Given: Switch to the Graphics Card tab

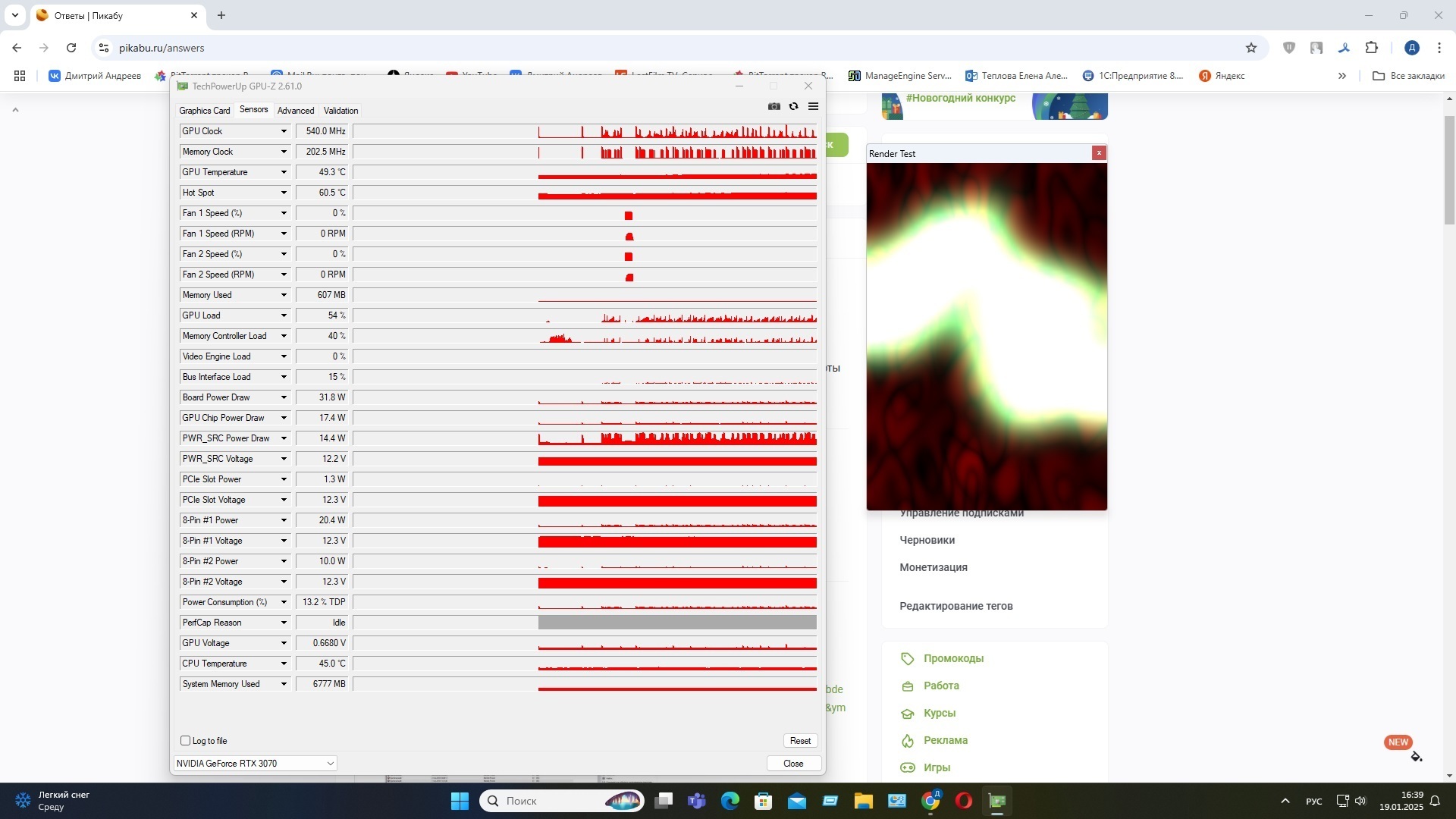Looking at the screenshot, I should click(204, 111).
